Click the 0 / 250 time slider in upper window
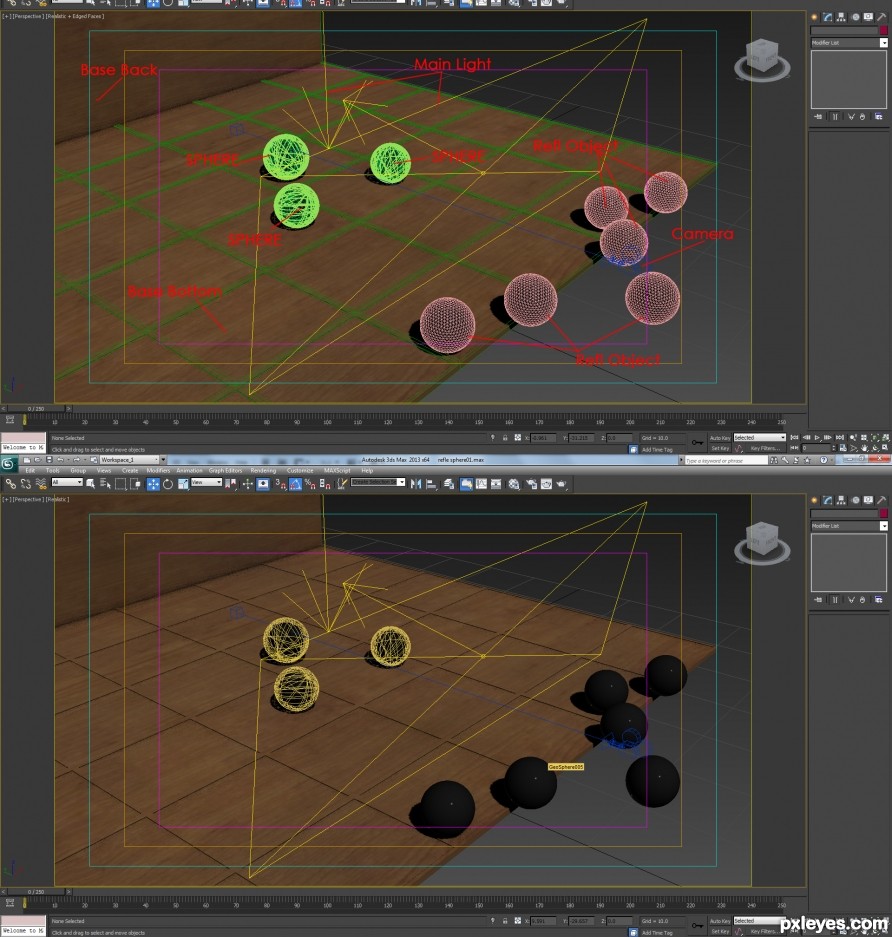 tap(36, 409)
